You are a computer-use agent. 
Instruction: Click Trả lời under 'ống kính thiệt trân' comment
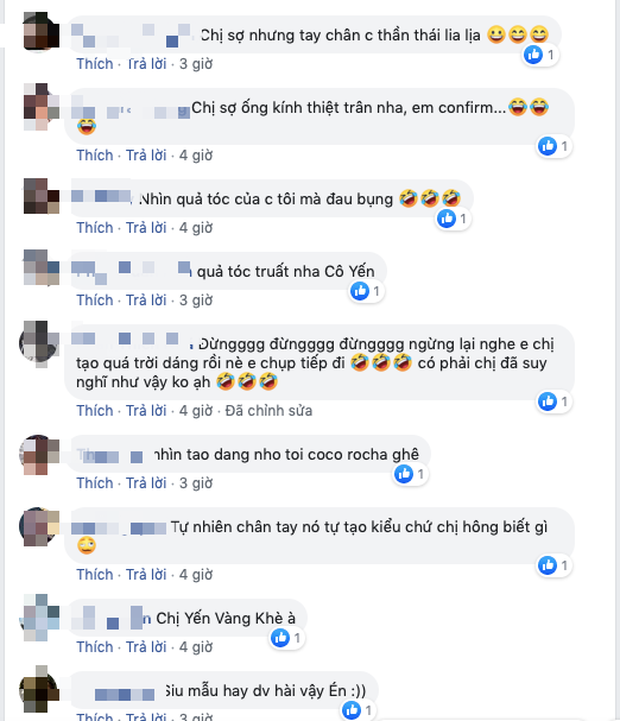146,155
